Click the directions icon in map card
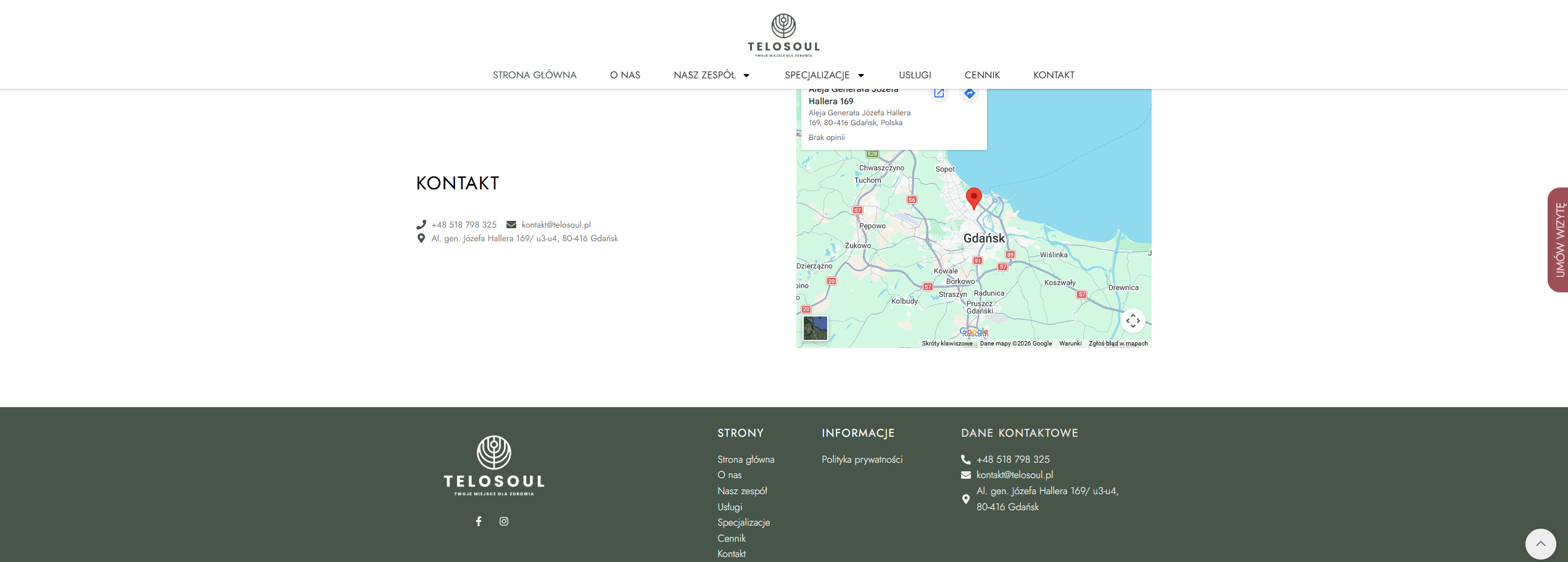 [970, 94]
